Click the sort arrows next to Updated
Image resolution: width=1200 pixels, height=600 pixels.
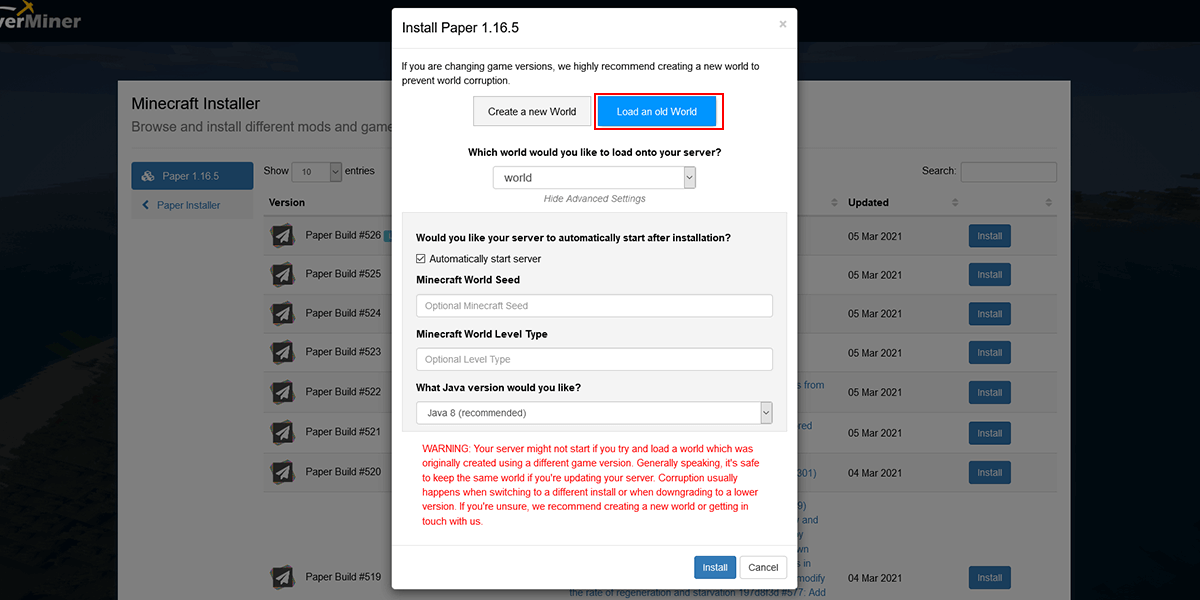954,202
